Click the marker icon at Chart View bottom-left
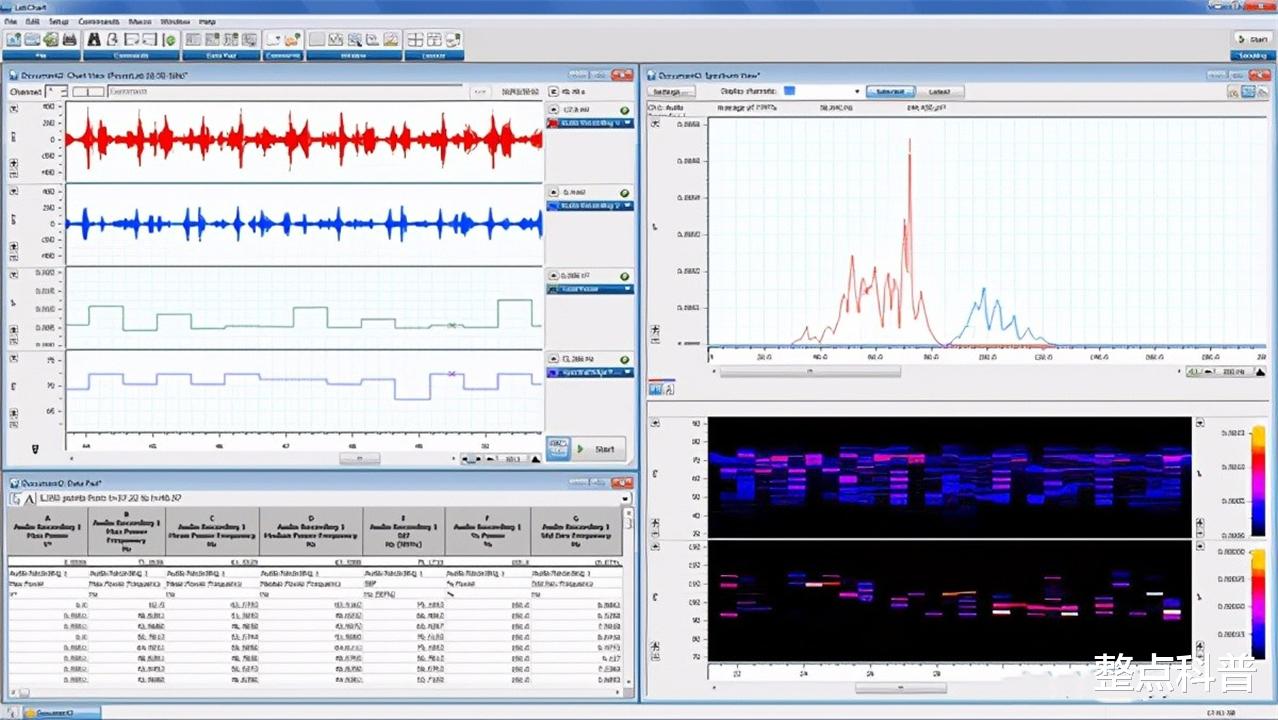1278x720 pixels. pos(36,450)
